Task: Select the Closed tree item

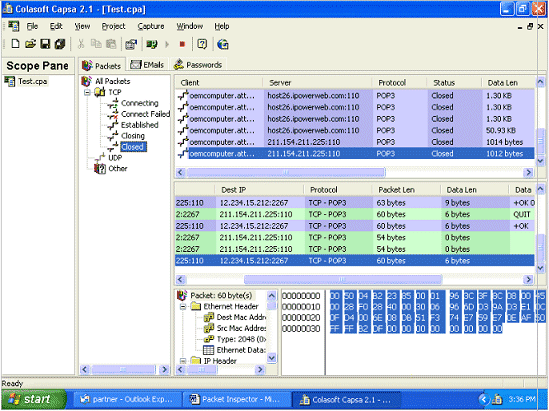Action: 132,147
